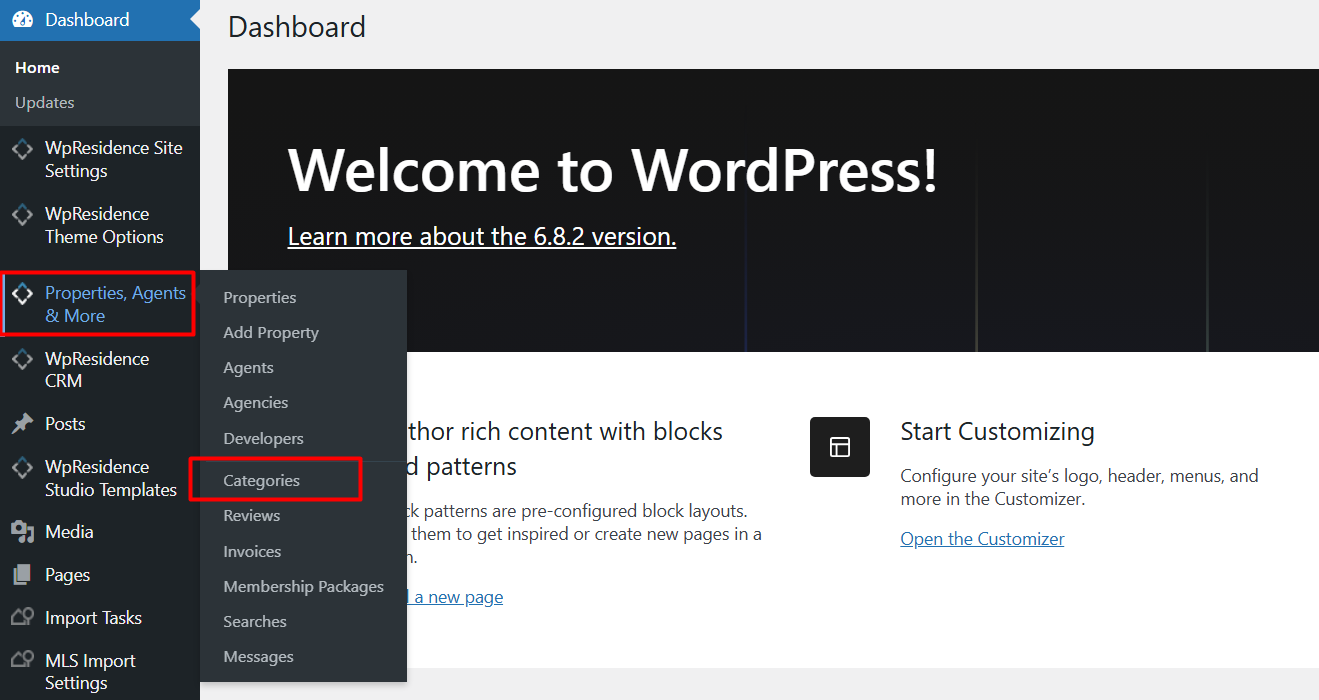Open Categories in the flyout submenu
The height and width of the screenshot is (700, 1319).
pyautogui.click(x=261, y=481)
